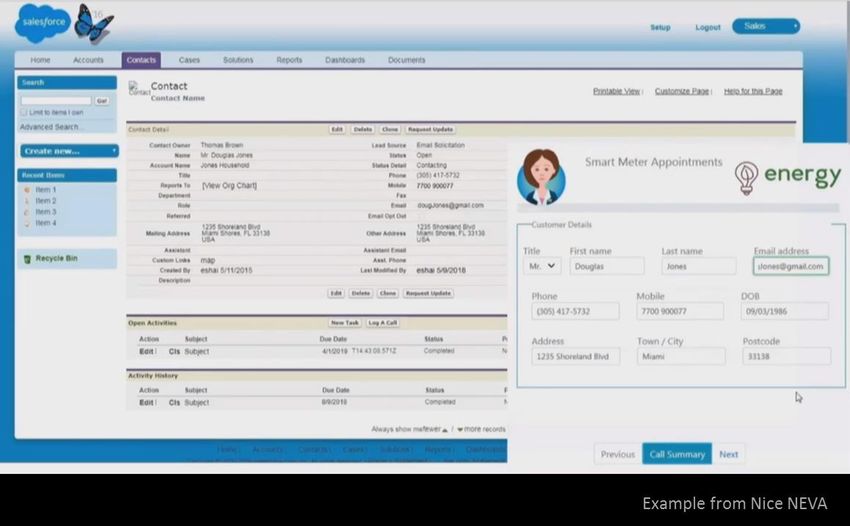Switch to the Reports tab

pyautogui.click(x=289, y=60)
